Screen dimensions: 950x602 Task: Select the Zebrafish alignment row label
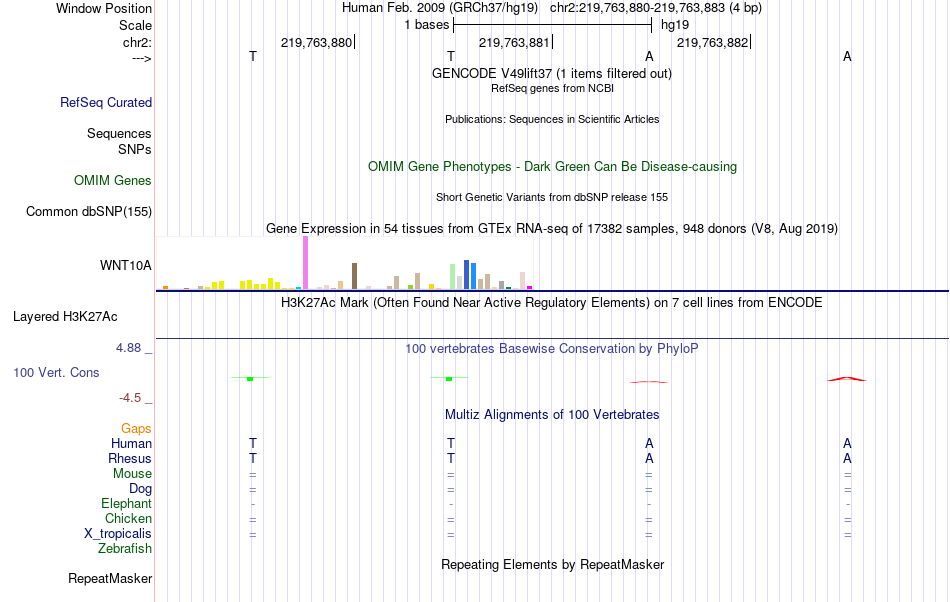(x=125, y=548)
